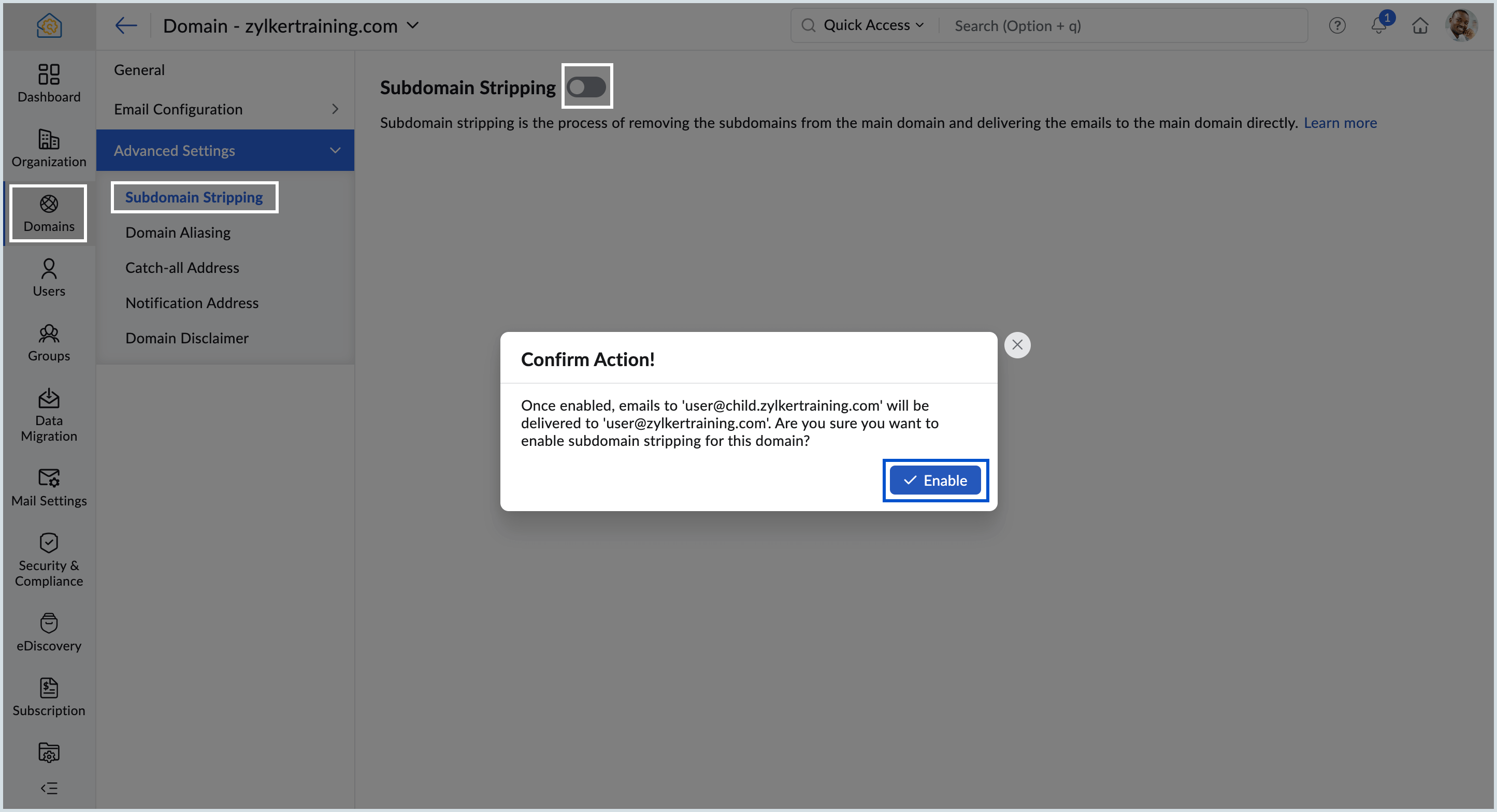Open the user profile avatar
Viewport: 1497px width, 812px height.
(x=1461, y=25)
